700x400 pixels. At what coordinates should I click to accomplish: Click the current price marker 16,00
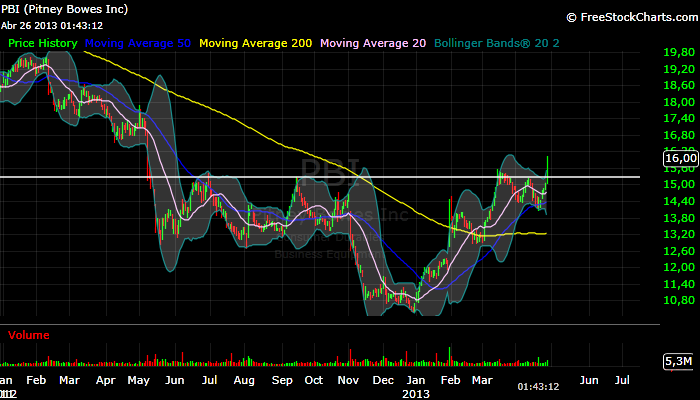[x=681, y=158]
